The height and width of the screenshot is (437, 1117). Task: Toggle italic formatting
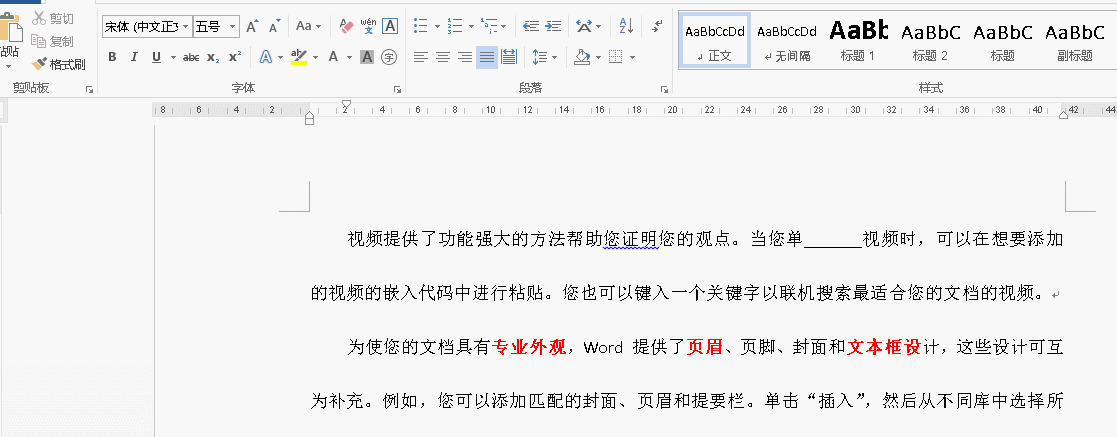[x=134, y=57]
